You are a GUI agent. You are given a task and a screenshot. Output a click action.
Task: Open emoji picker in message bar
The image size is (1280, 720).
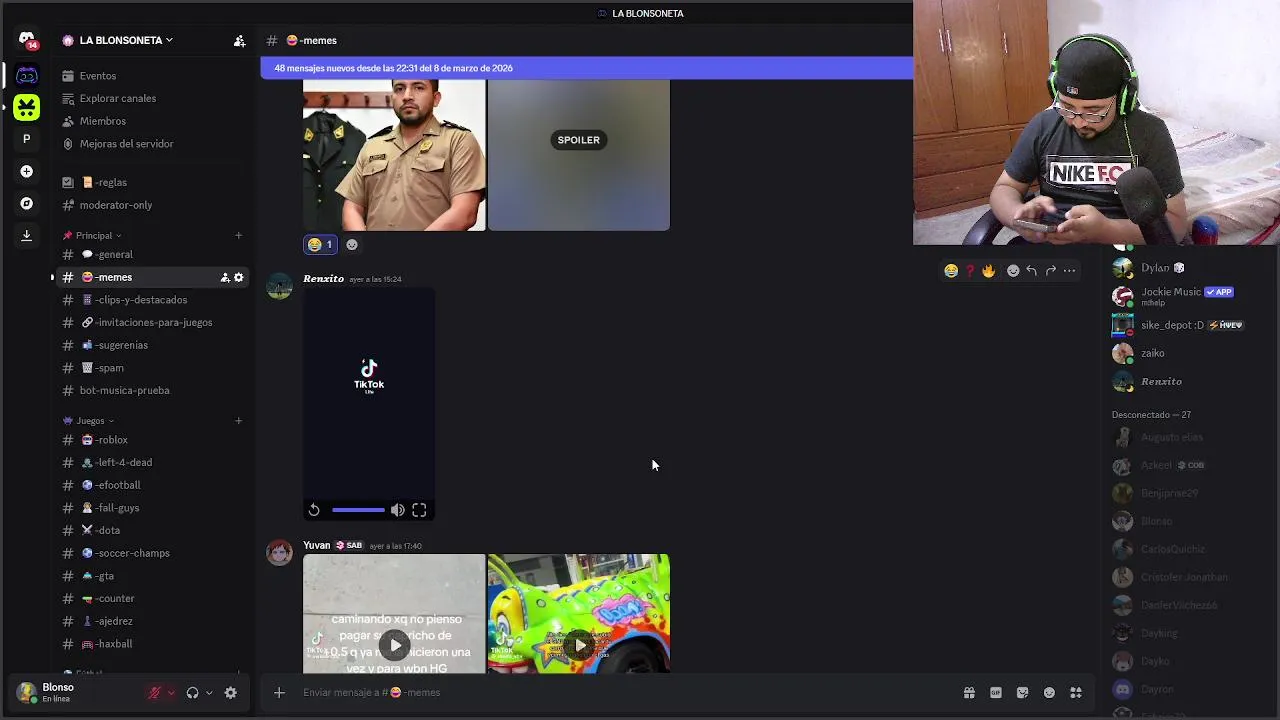click(1049, 692)
